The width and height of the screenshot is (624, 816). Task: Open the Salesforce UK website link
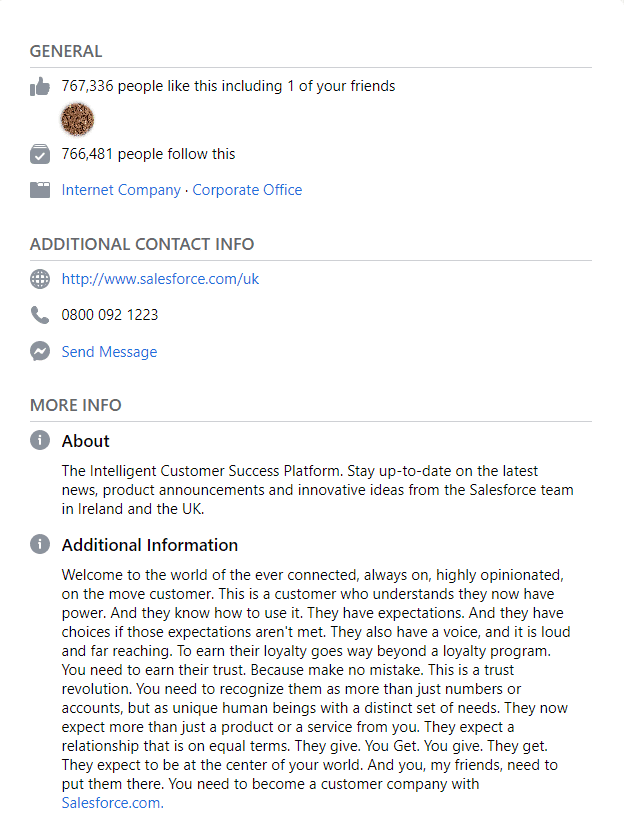click(160, 279)
